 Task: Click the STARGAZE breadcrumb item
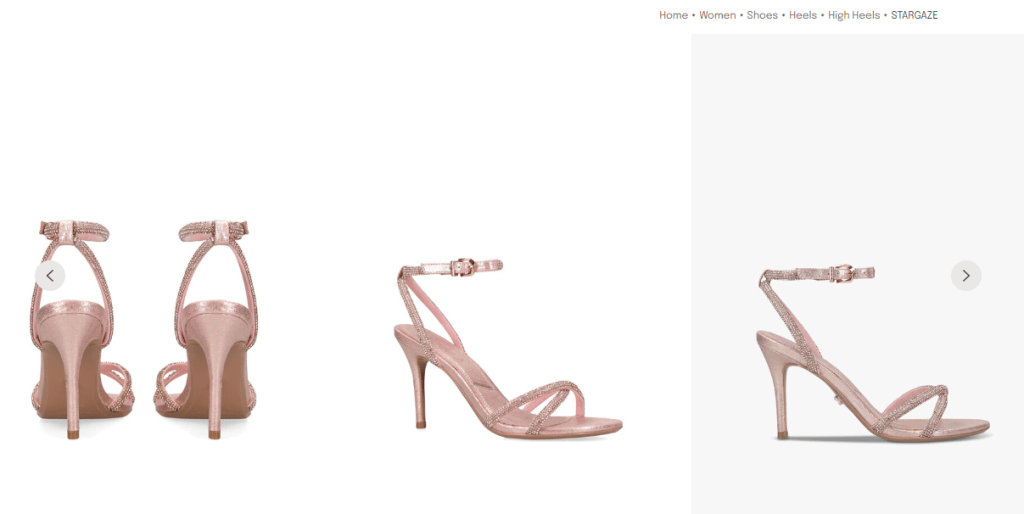click(x=914, y=15)
